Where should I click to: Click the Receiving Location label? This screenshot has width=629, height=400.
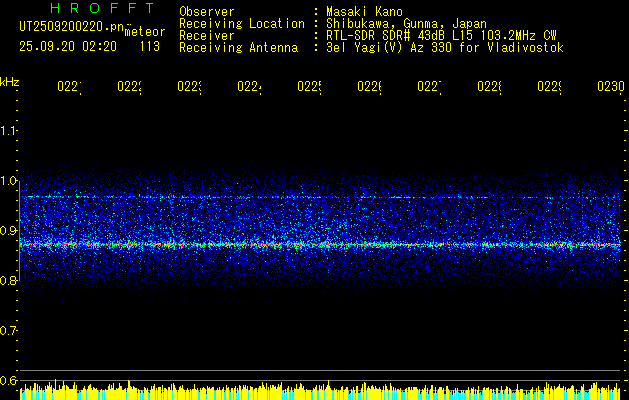[x=242, y=24]
